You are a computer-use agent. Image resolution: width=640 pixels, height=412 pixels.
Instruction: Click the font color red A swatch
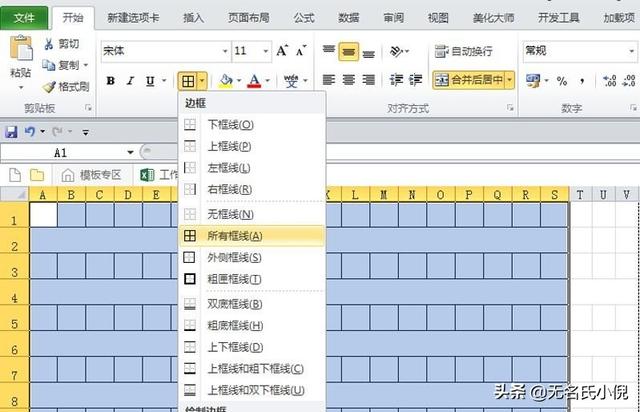254,81
